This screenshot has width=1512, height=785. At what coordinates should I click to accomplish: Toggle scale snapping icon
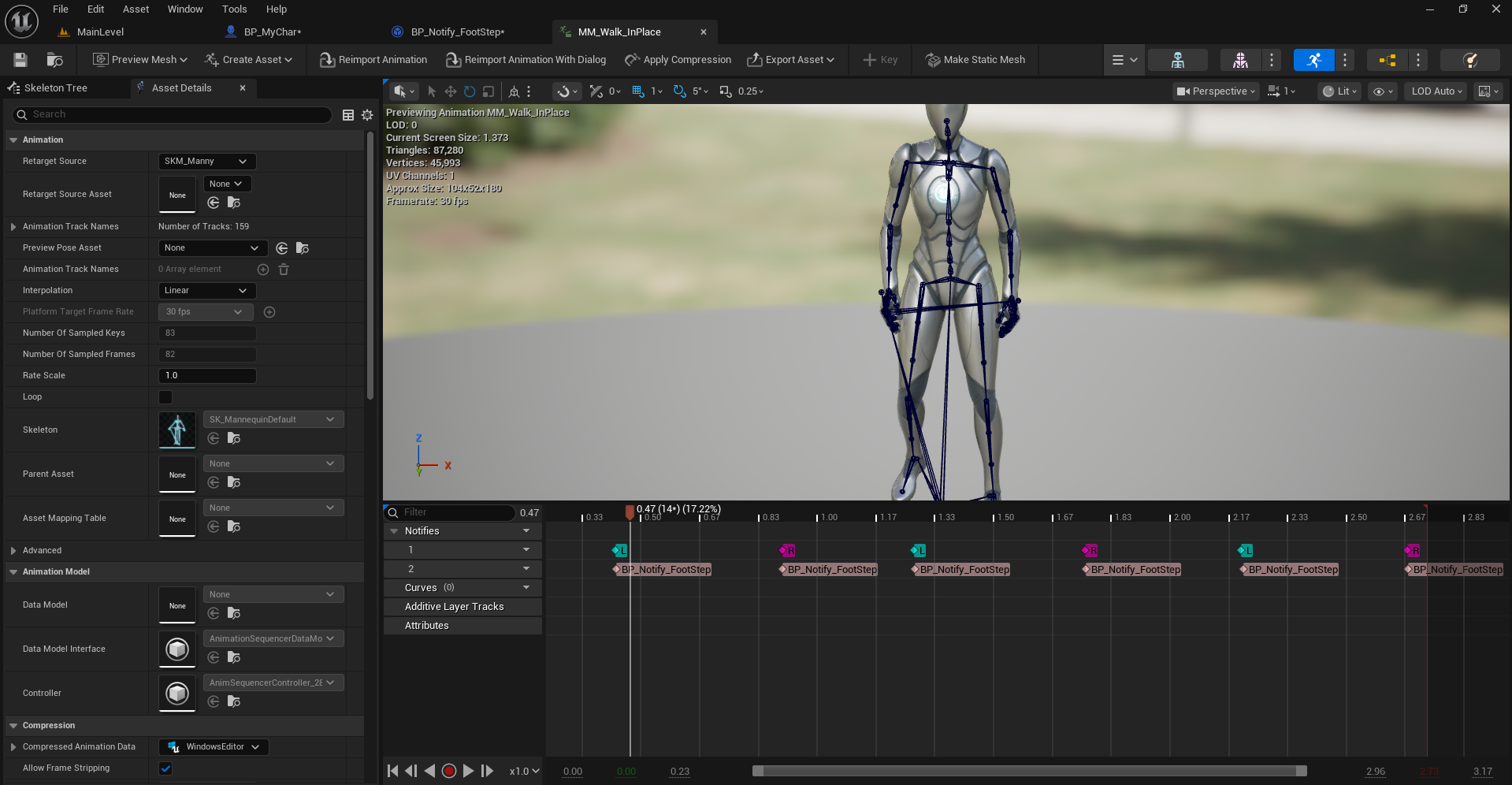[726, 91]
